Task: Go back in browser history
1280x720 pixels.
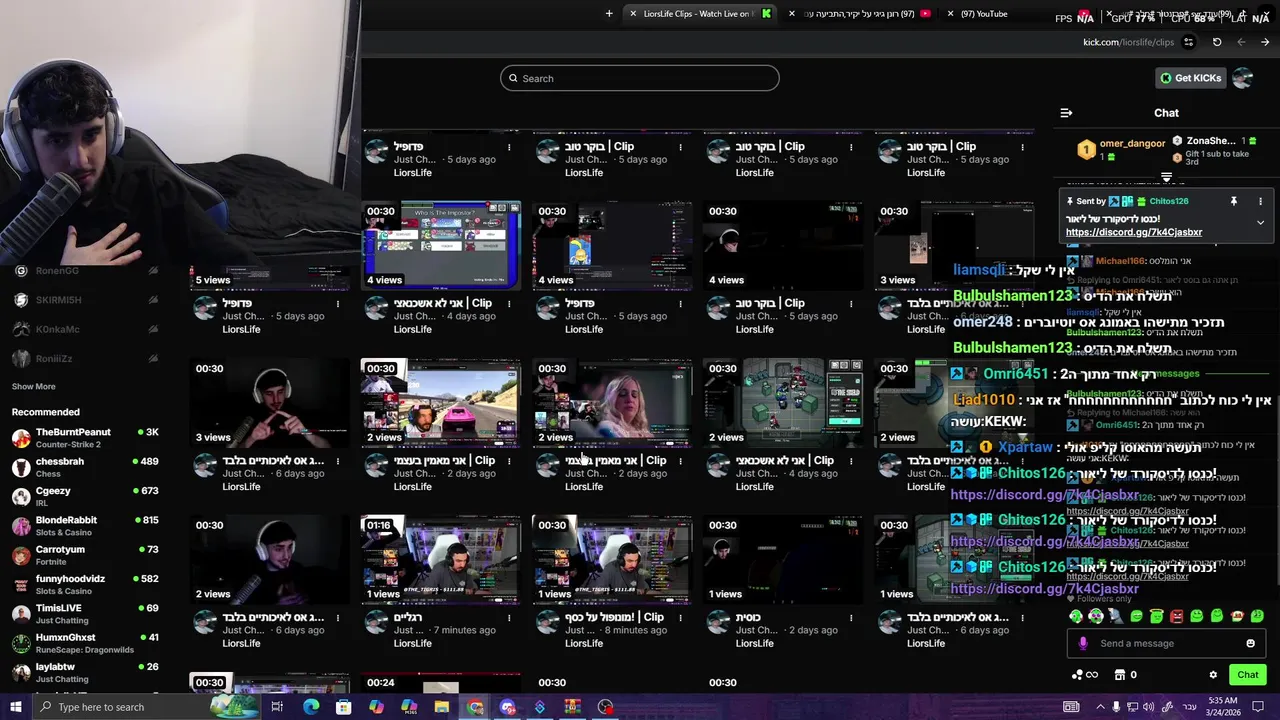Action: (x=1265, y=42)
